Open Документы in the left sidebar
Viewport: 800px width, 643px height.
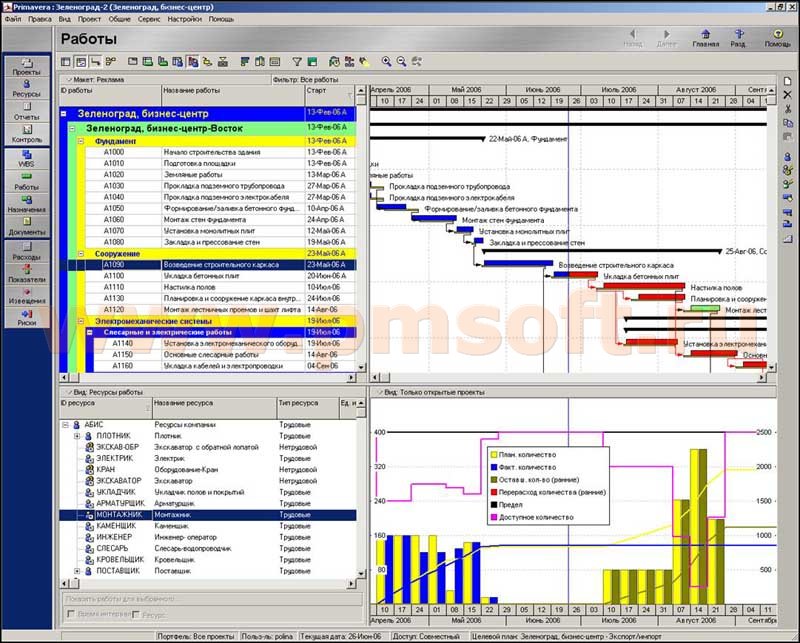pos(27,226)
